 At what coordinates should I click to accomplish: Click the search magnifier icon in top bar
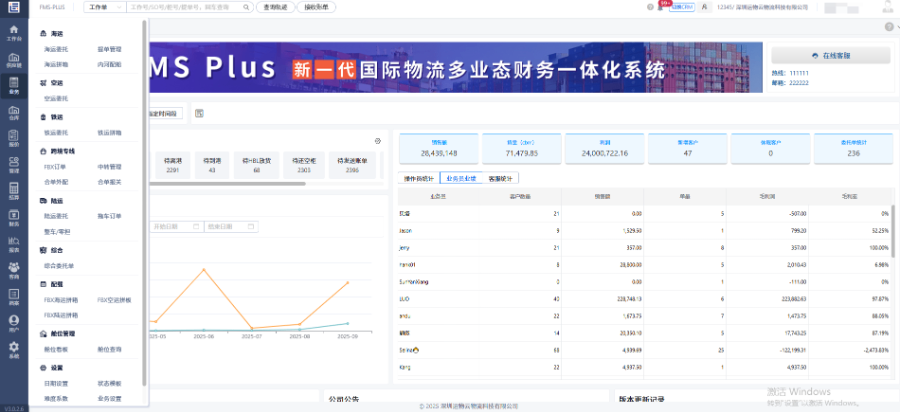247,7
